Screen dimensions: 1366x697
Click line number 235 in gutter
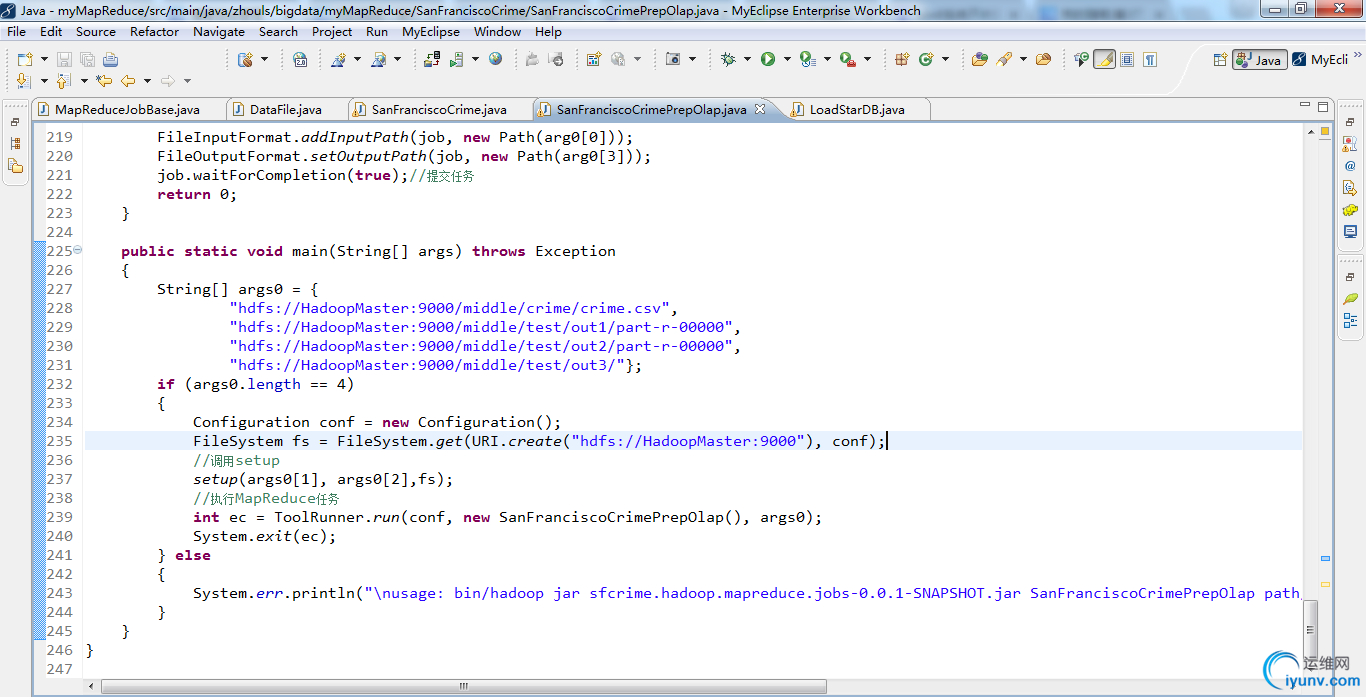(60, 441)
